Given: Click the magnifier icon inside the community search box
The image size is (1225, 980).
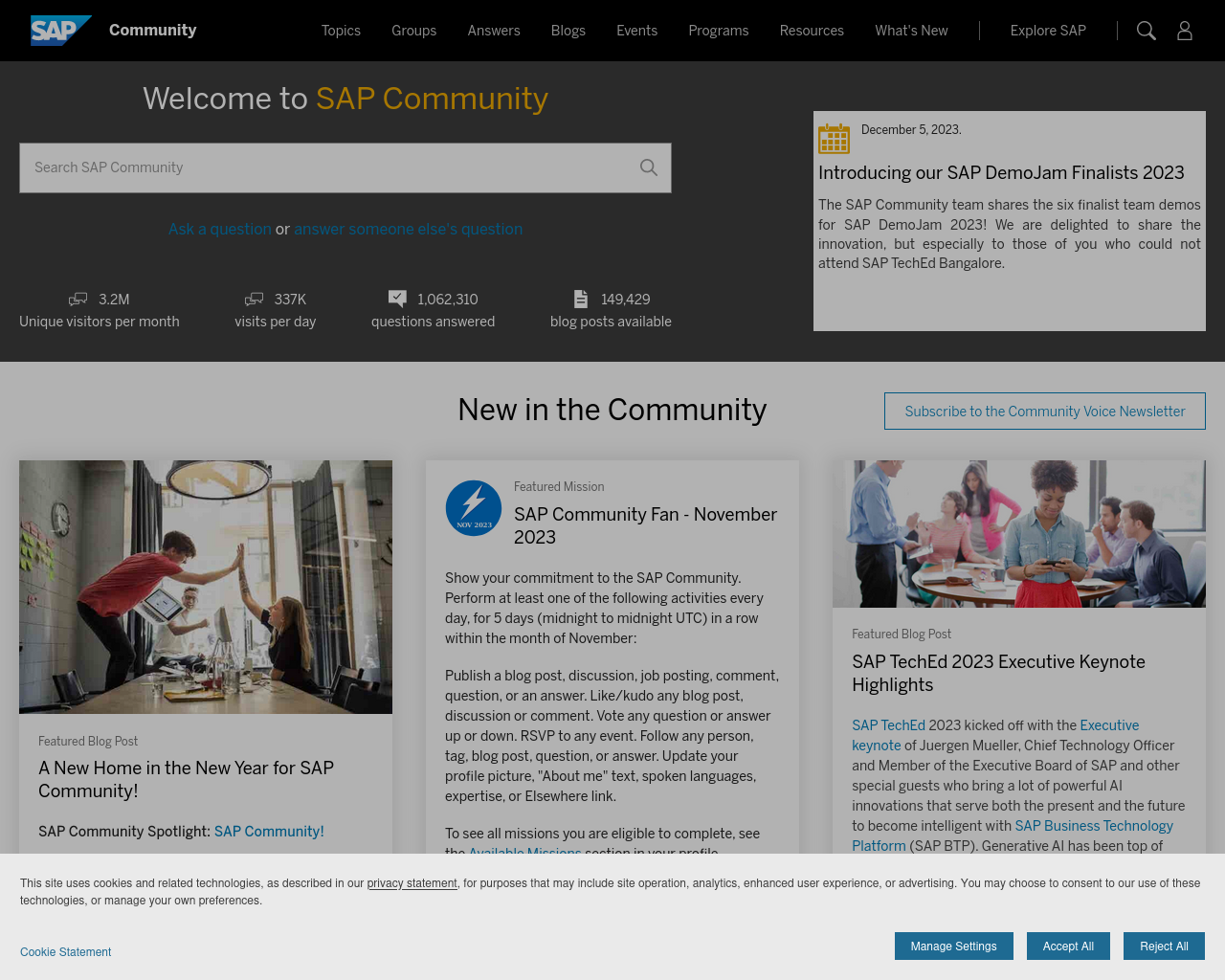Looking at the screenshot, I should [649, 167].
